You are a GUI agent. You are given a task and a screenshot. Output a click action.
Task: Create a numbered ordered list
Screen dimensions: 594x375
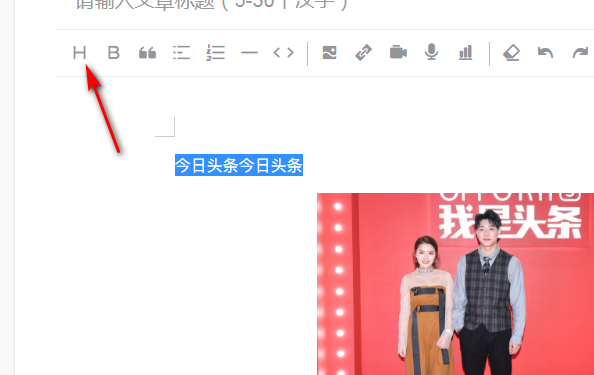(x=216, y=53)
